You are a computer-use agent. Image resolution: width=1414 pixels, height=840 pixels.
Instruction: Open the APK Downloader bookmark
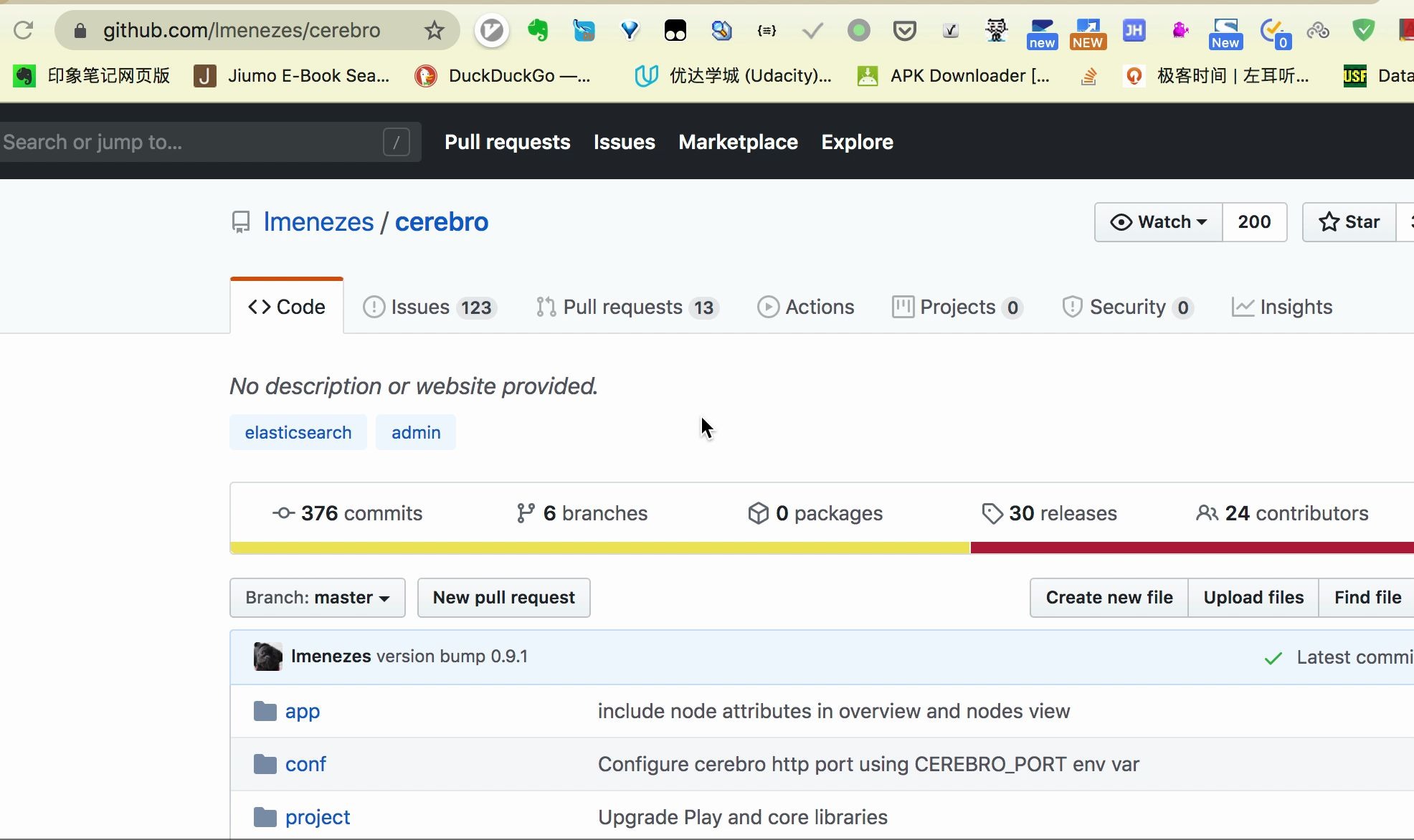[x=954, y=75]
